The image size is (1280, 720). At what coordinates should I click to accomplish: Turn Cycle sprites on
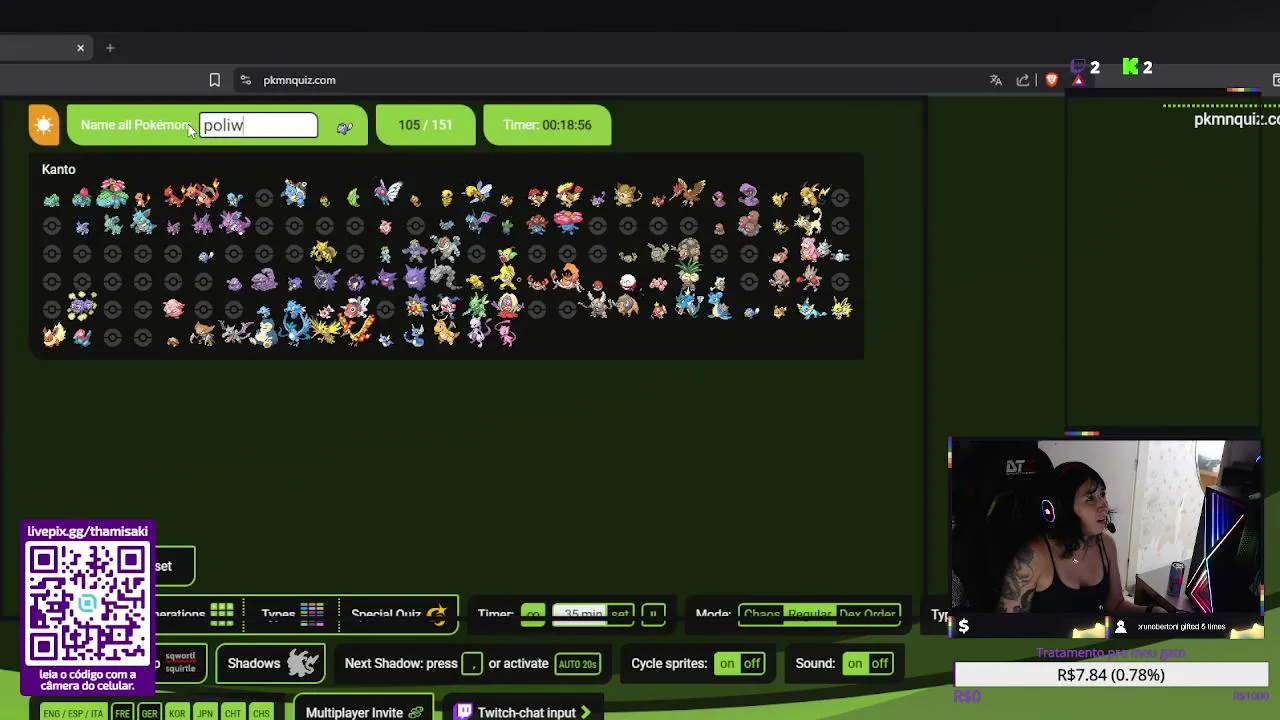(x=727, y=663)
